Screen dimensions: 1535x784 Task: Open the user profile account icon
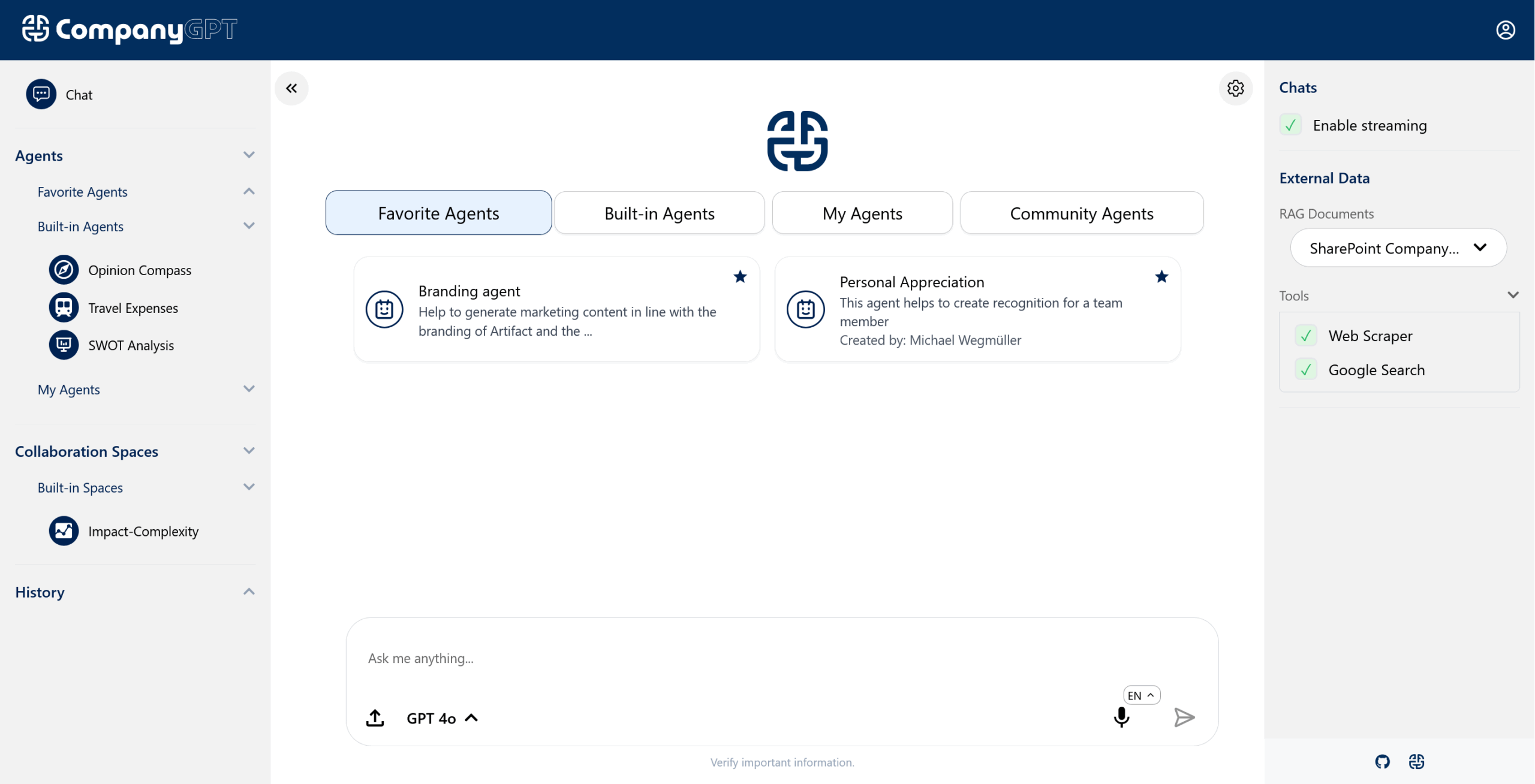[1505, 30]
